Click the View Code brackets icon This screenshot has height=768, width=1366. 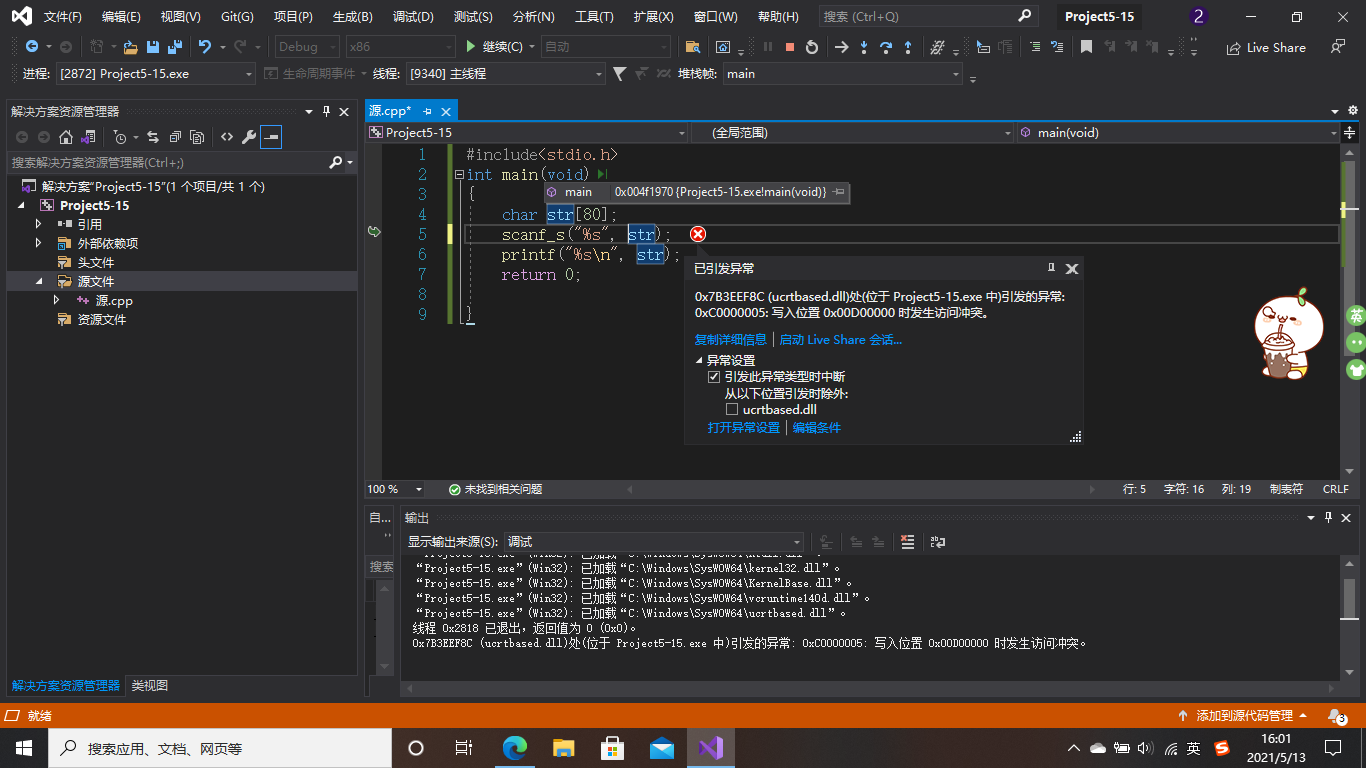point(227,137)
